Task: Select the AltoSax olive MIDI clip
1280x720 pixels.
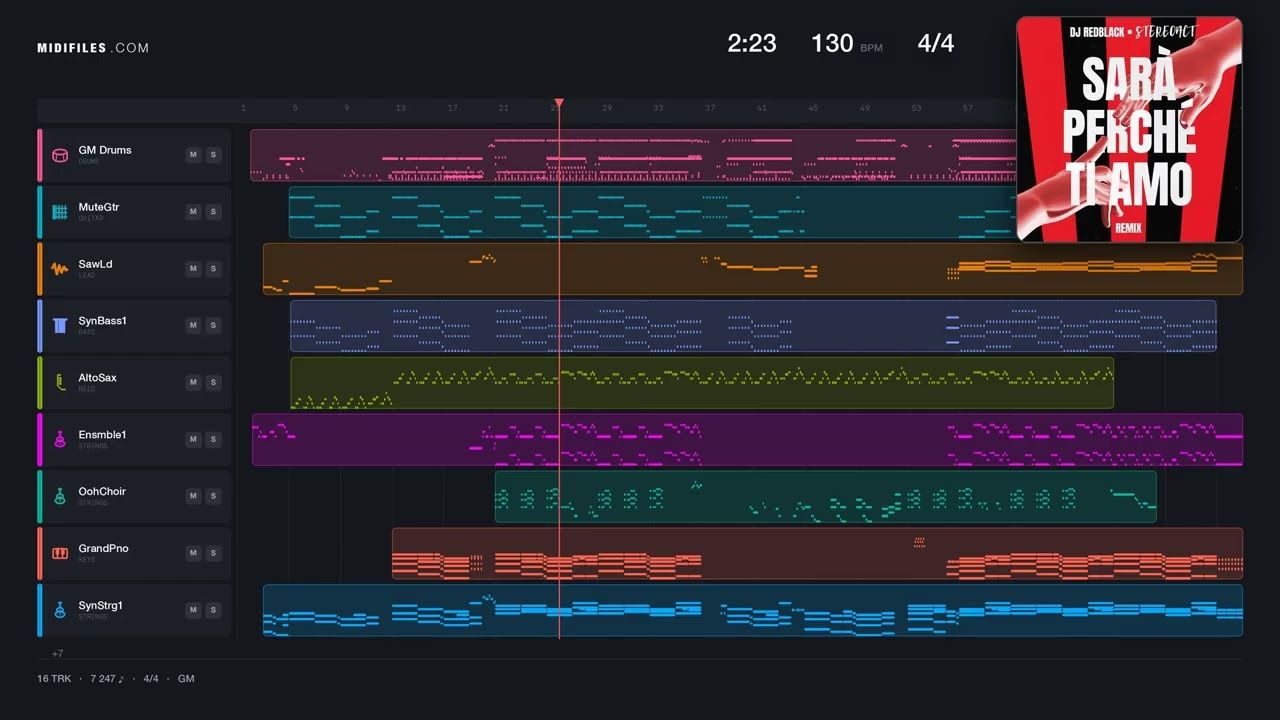Action: [x=702, y=383]
